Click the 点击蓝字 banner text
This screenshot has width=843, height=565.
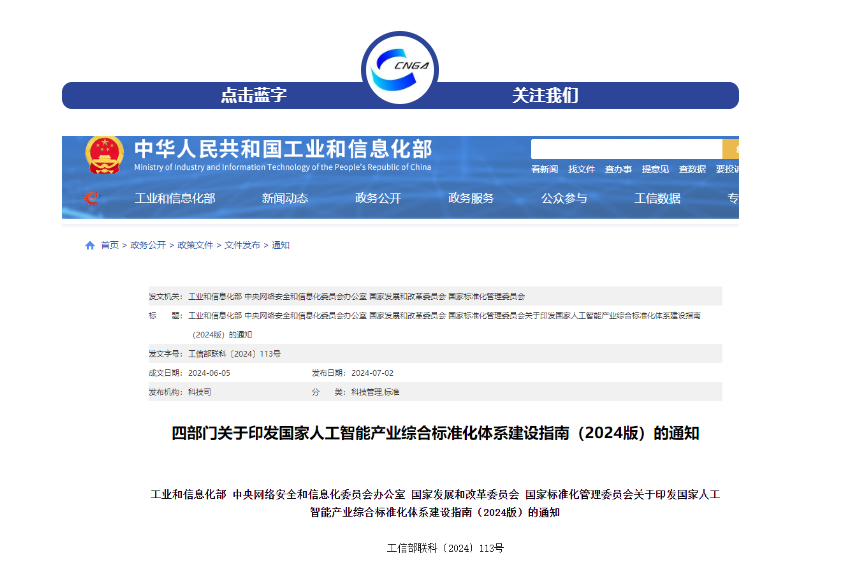click(254, 95)
